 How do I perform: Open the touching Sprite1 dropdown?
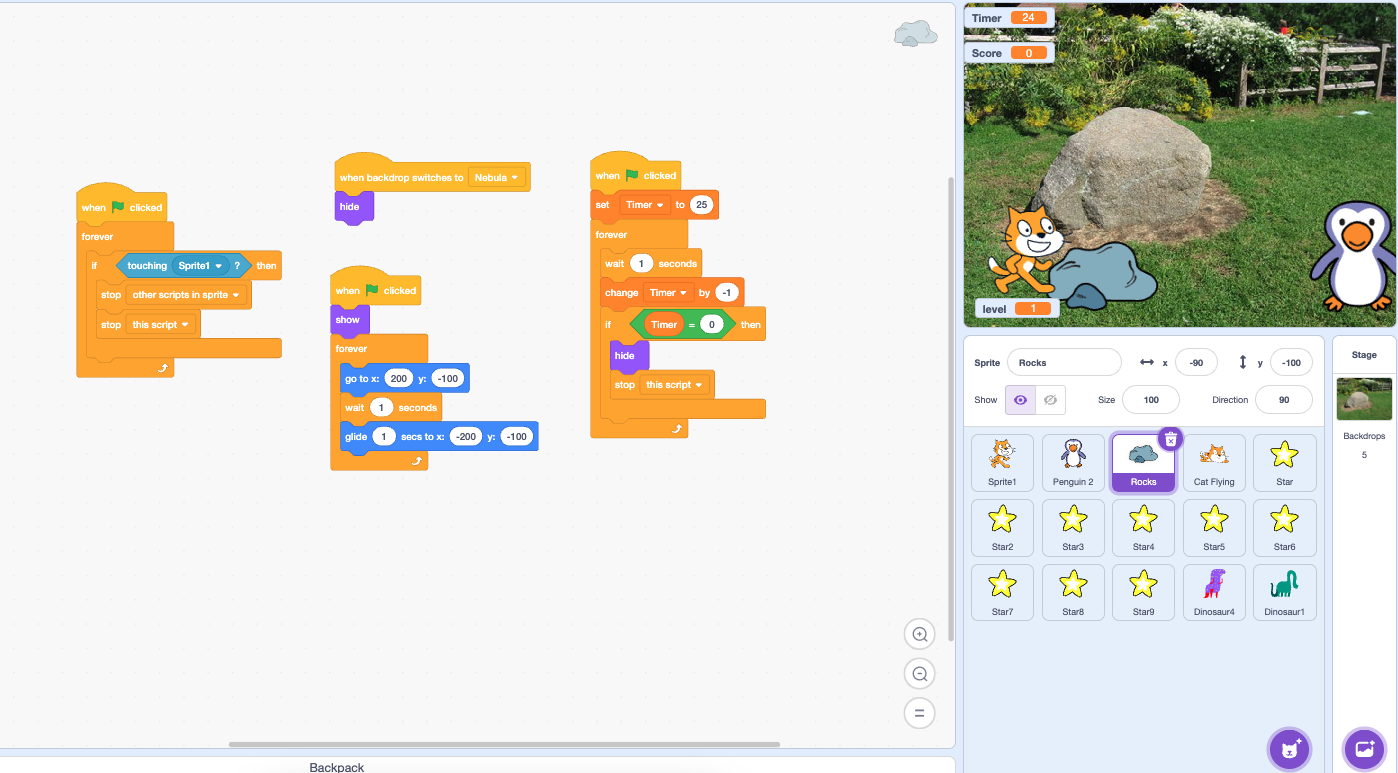(x=199, y=266)
